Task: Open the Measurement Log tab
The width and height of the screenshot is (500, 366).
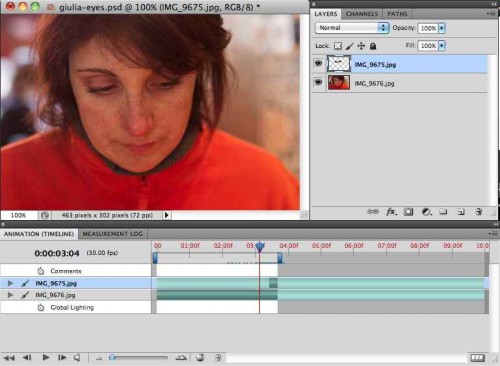Action: 113,234
